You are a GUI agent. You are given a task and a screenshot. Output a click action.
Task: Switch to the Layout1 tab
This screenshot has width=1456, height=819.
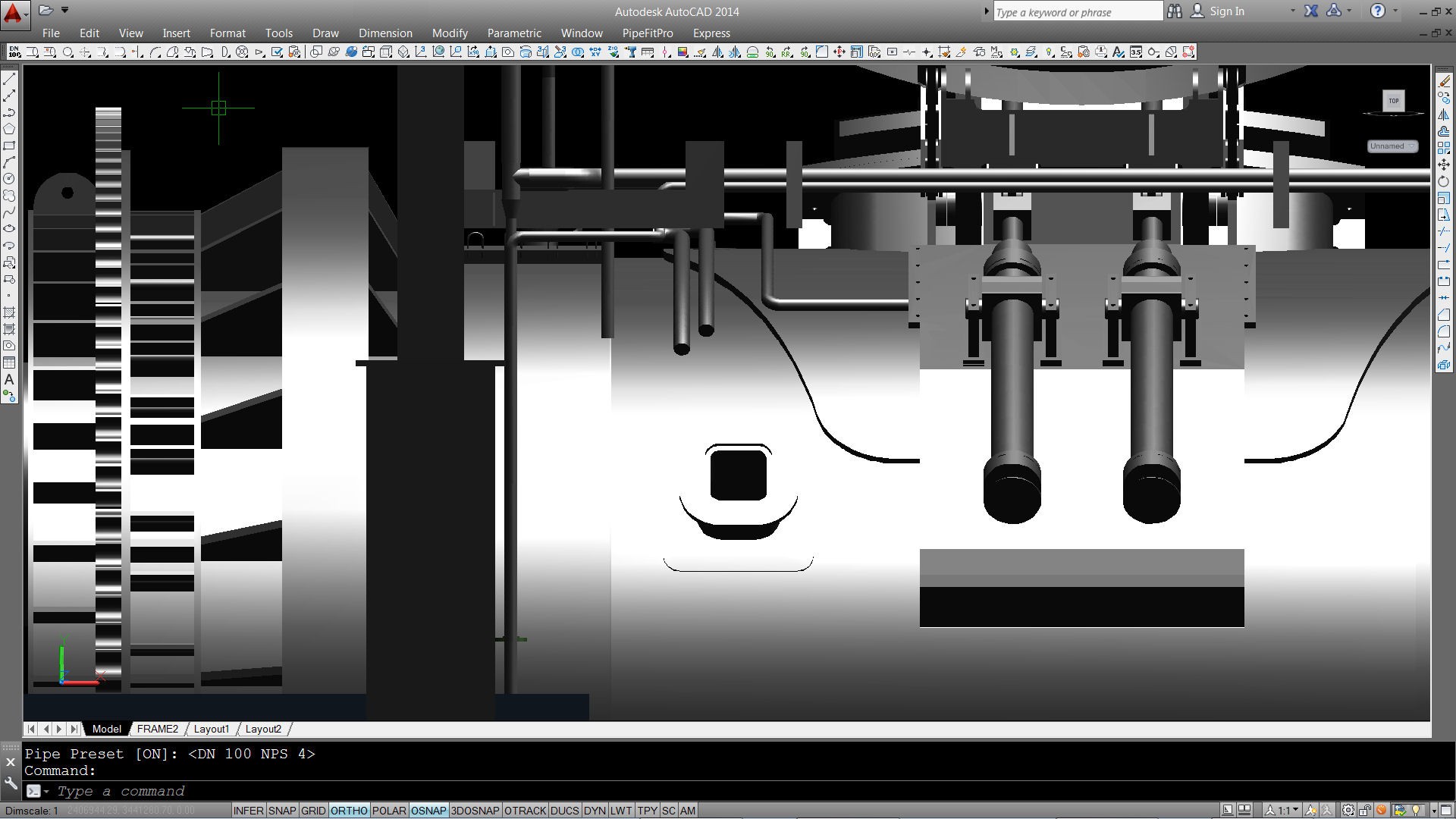pyautogui.click(x=211, y=729)
